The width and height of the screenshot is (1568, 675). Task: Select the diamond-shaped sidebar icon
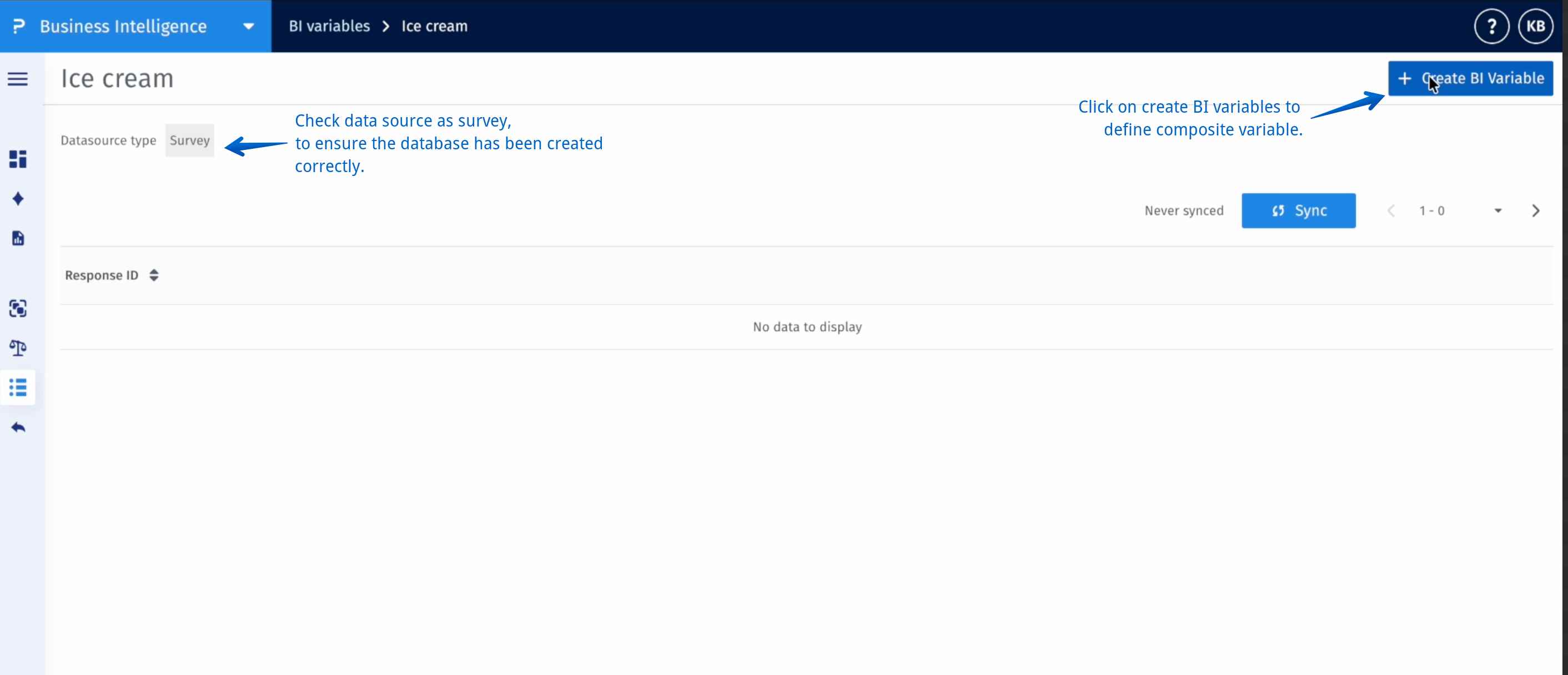pyautogui.click(x=18, y=198)
